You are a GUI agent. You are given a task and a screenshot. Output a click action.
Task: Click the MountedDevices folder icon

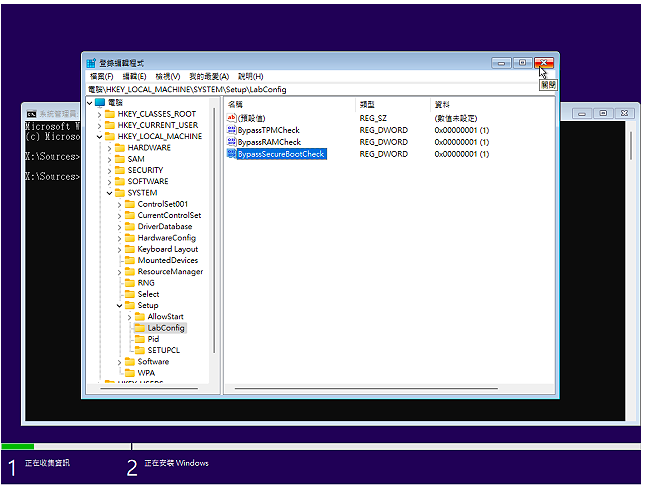[130, 260]
